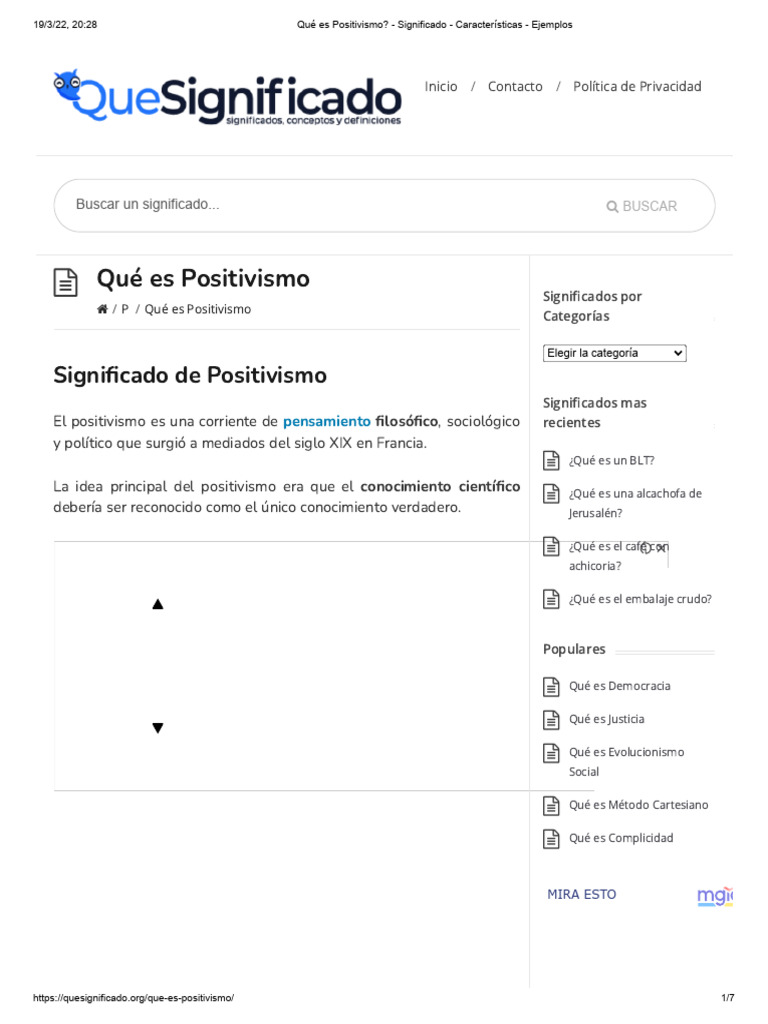768x1024 pixels.
Task: Open the Elegir la categoría dropdown
Action: (x=615, y=353)
